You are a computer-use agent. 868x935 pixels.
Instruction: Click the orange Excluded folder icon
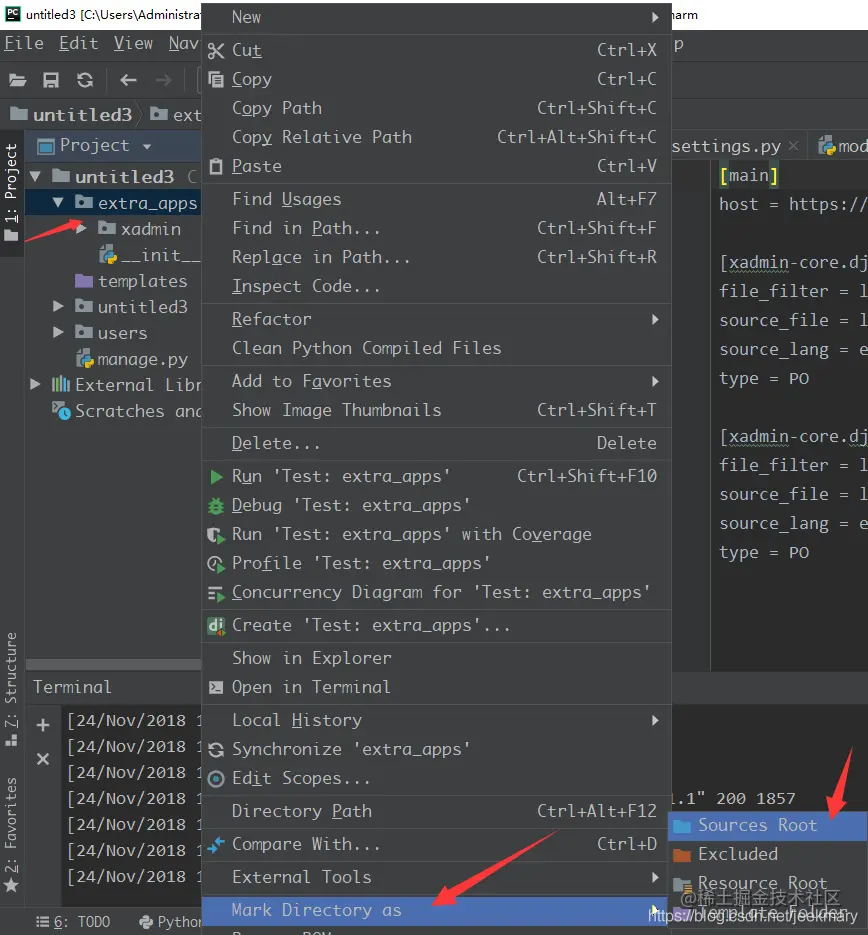point(681,855)
